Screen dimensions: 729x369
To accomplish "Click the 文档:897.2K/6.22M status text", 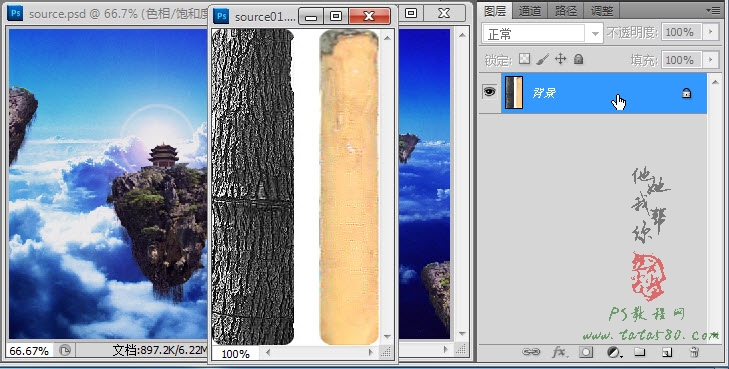I will point(159,350).
